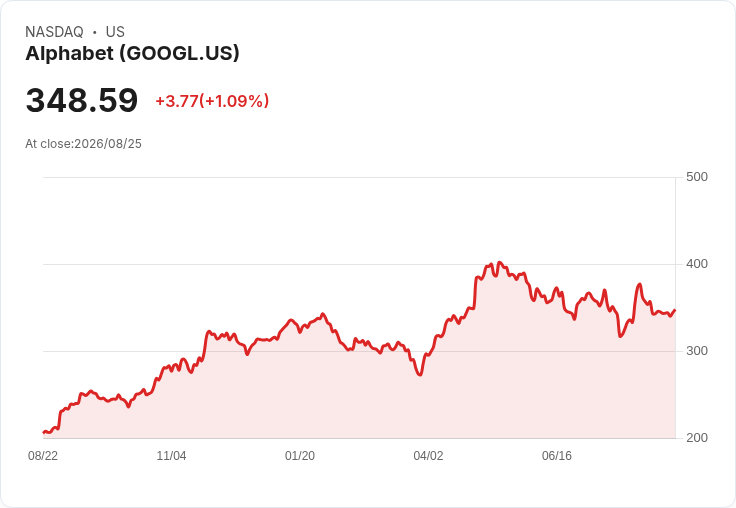
Task: Click the 500 price axis label
Action: coord(697,177)
